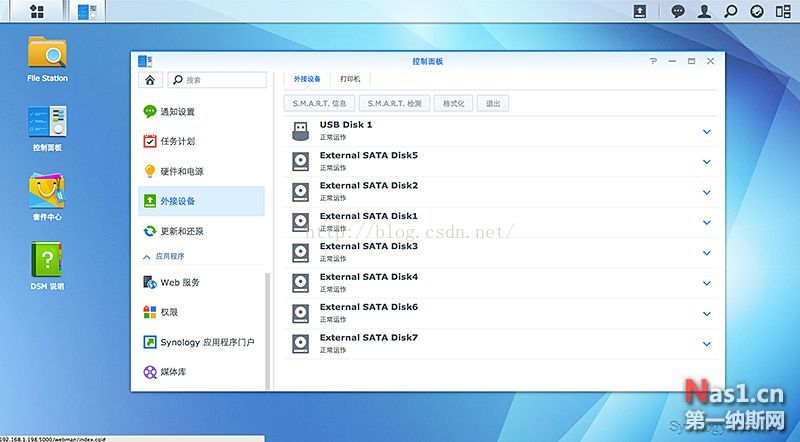Expand External SATA Disk5 chevron

pyautogui.click(x=706, y=162)
